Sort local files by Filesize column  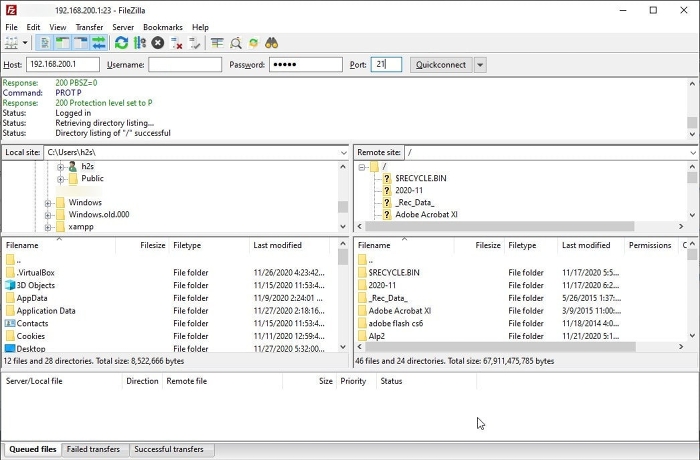click(142, 245)
